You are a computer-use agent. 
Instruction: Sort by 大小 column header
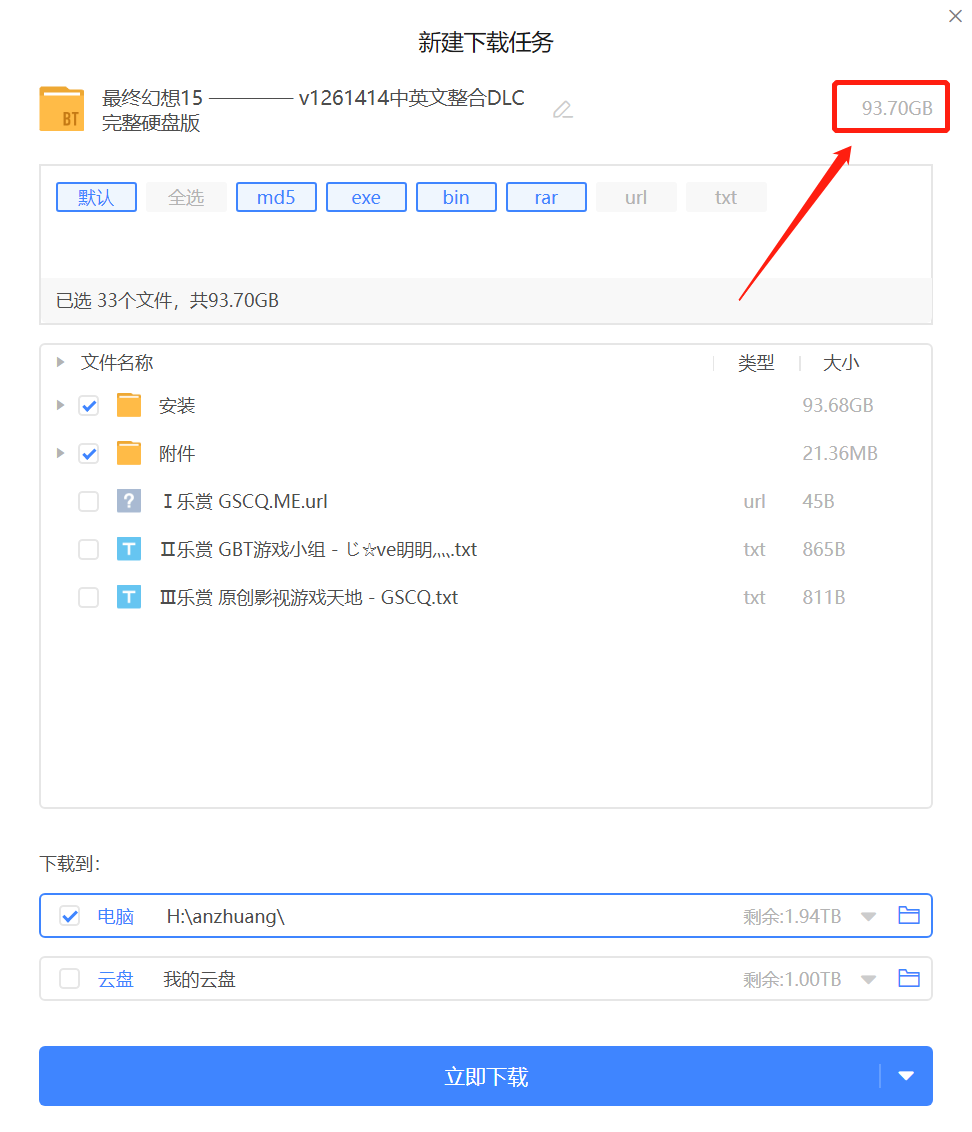(x=841, y=363)
